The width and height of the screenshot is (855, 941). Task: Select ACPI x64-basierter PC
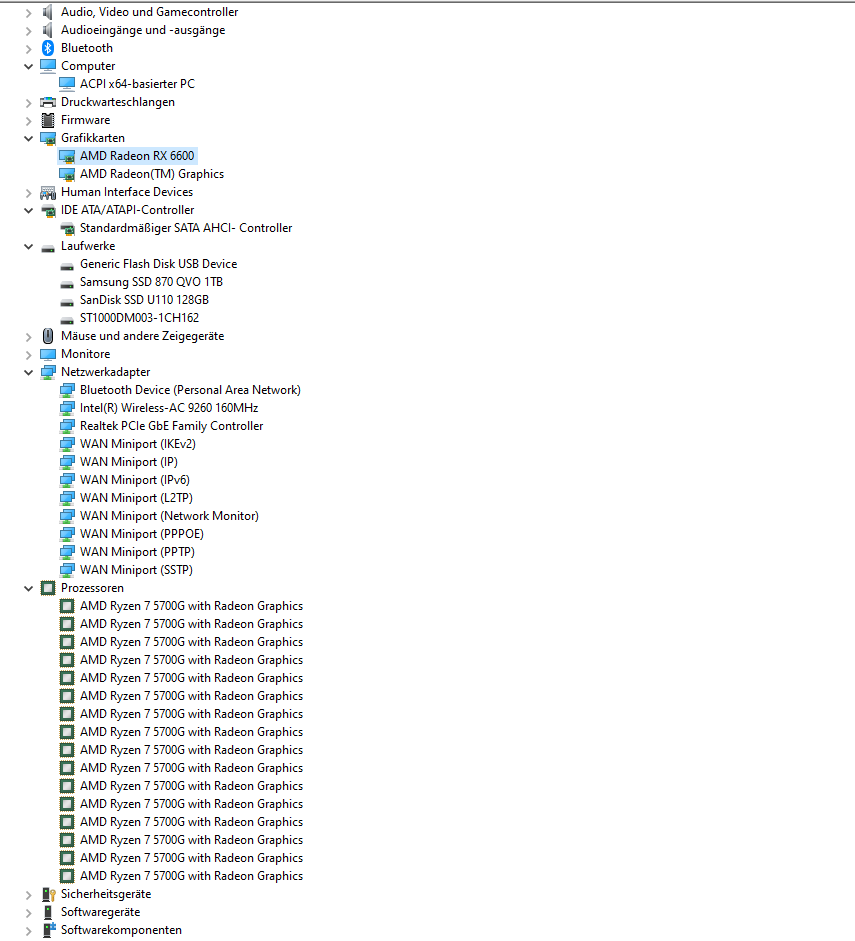point(137,84)
